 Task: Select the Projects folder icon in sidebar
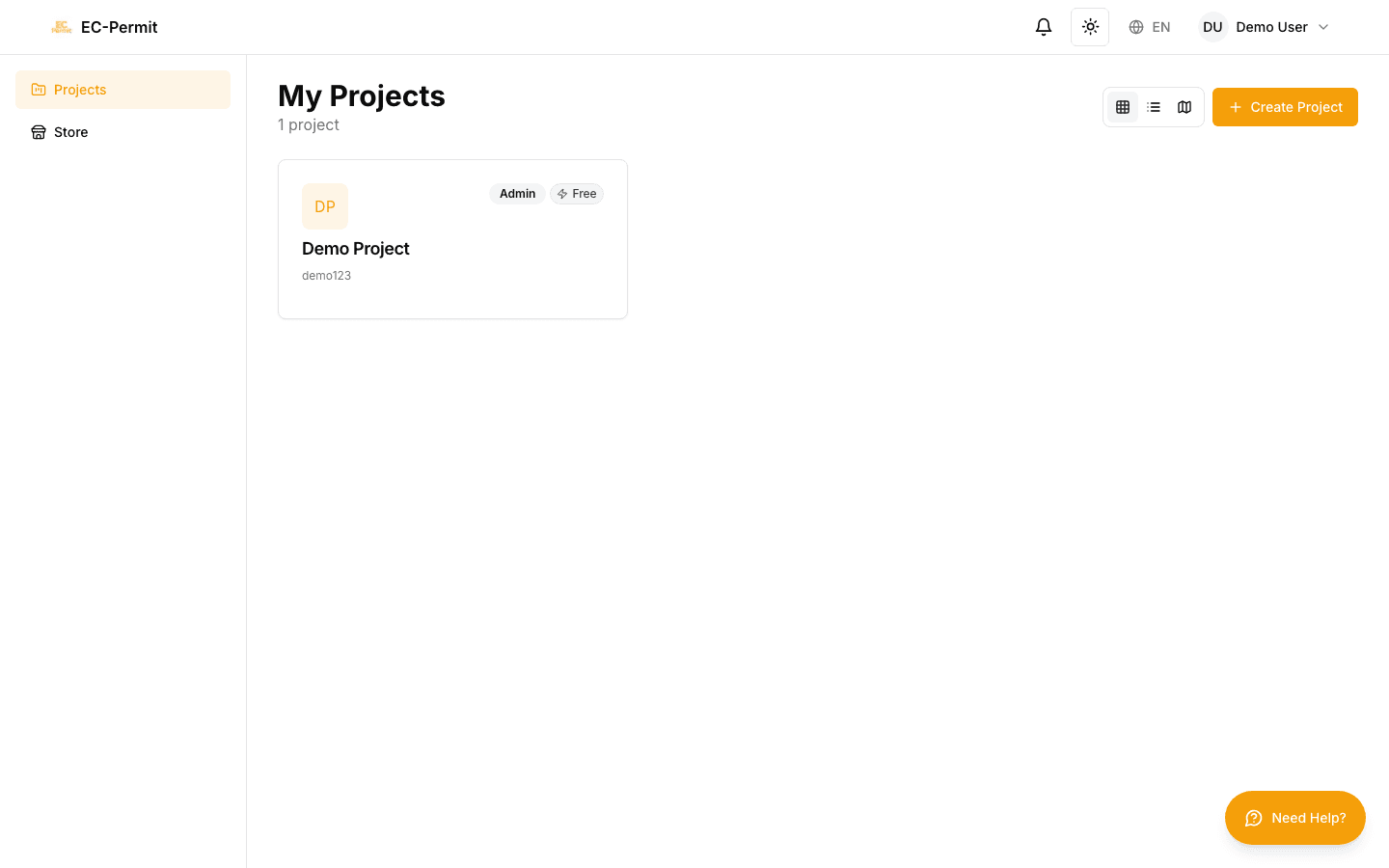(39, 89)
